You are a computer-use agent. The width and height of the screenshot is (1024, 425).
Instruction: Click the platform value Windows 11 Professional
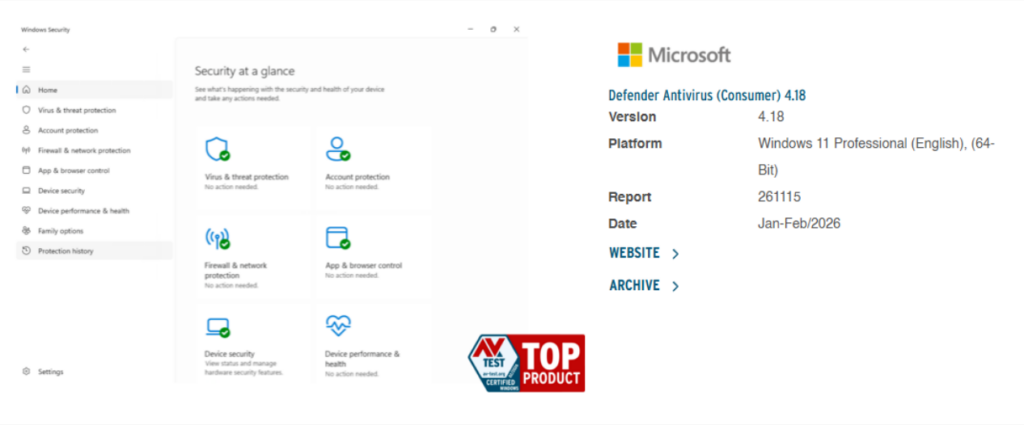tap(876, 157)
